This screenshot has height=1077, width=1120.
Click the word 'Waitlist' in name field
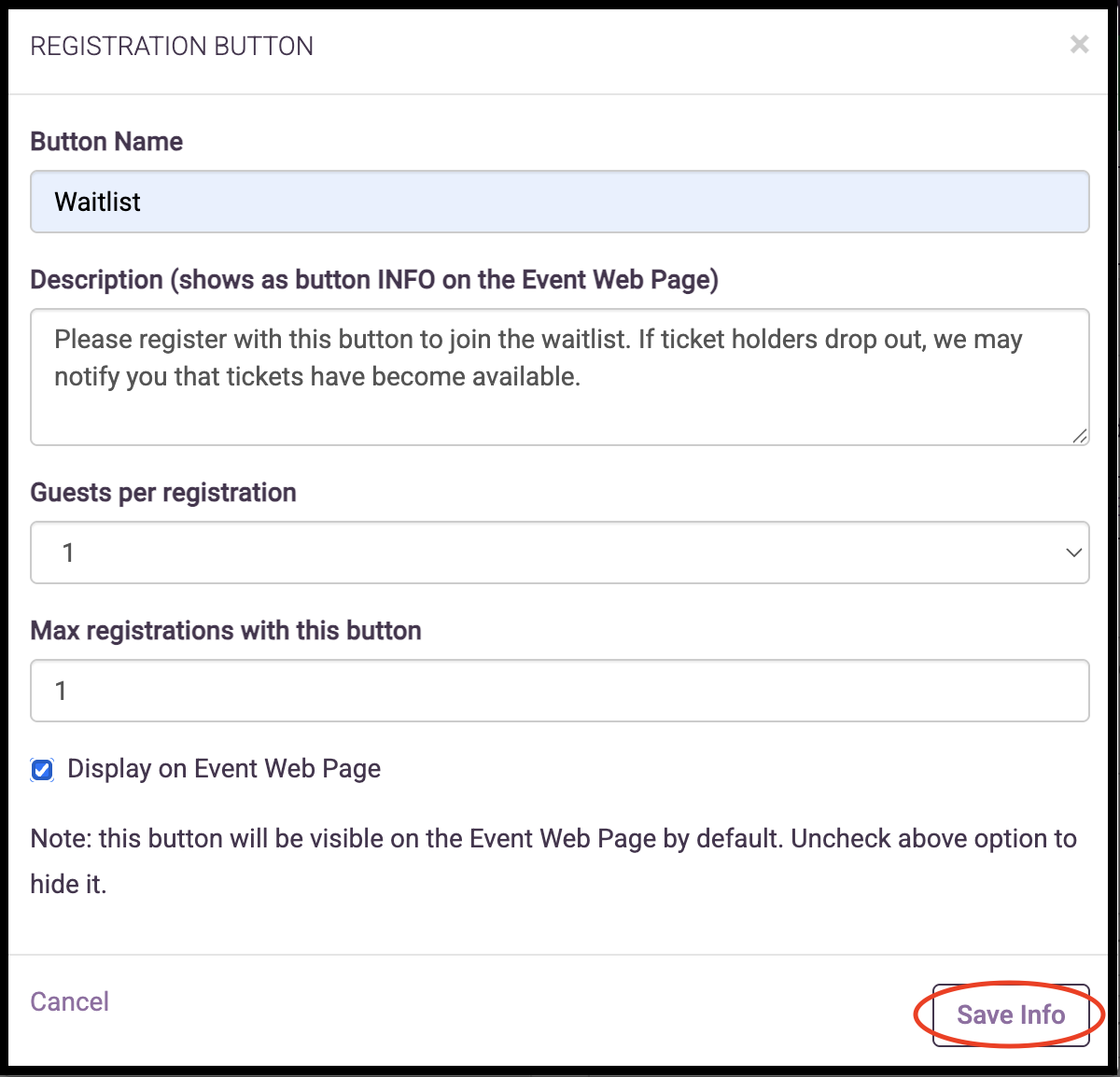pyautogui.click(x=98, y=202)
